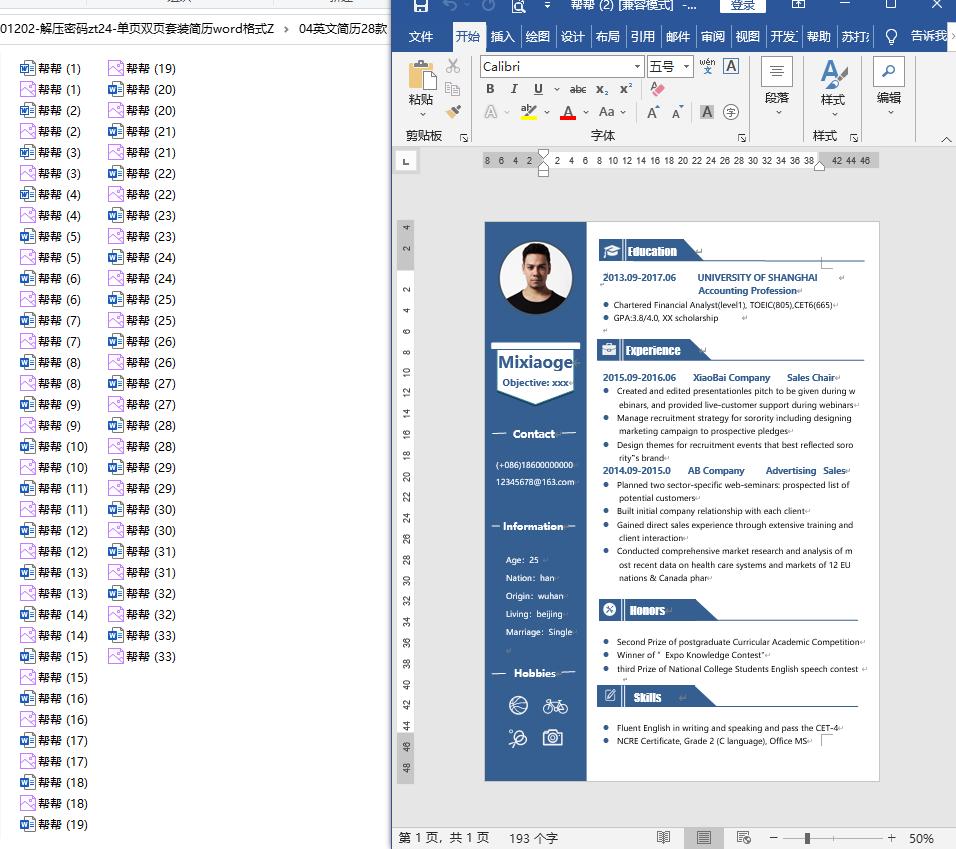The image size is (956, 849).
Task: Switch to Read Mode view icon
Action: pos(663,837)
